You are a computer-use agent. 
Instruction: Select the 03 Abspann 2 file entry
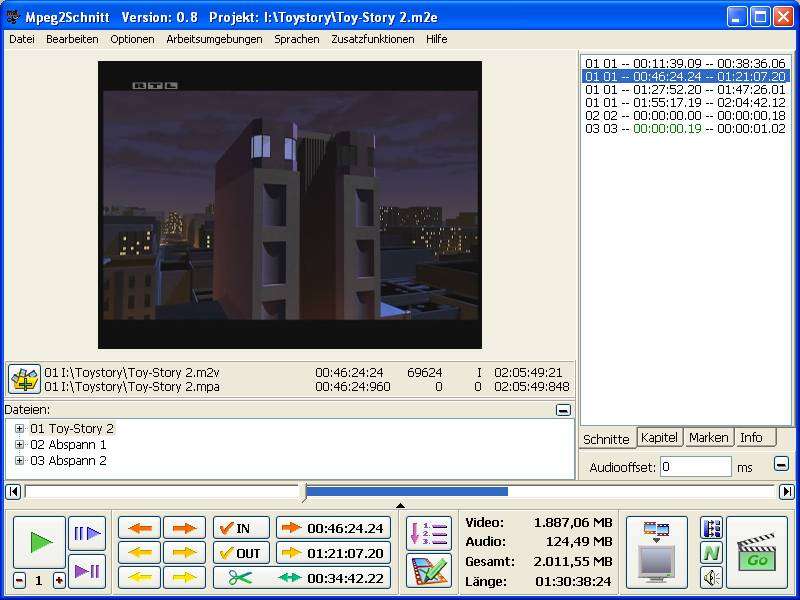(68, 460)
